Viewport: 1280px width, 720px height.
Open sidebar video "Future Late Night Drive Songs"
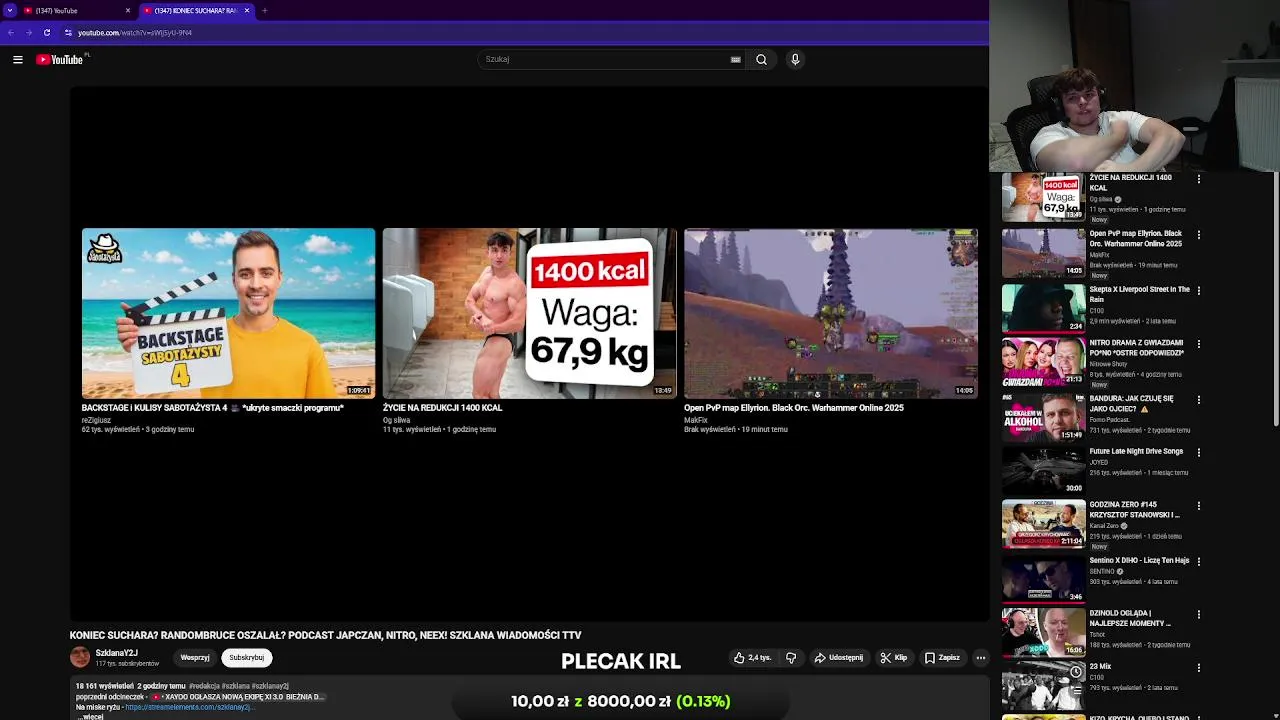click(1136, 452)
